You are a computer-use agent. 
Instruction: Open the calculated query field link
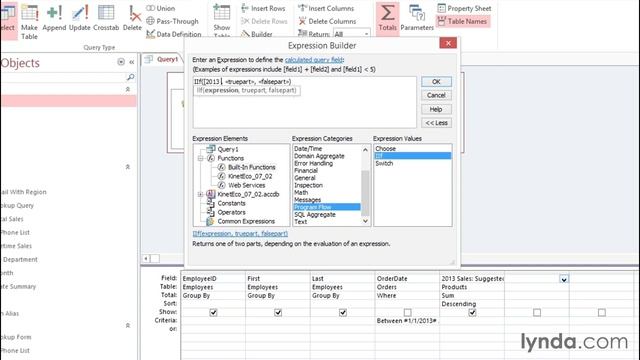(x=314, y=60)
